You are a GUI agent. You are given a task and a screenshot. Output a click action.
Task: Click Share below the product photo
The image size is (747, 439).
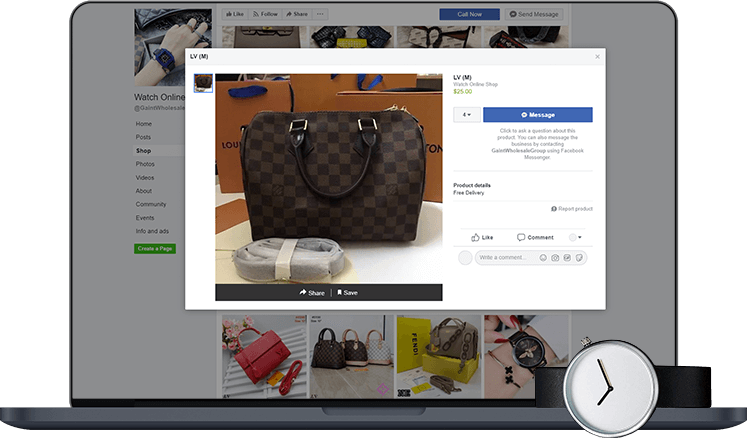[312, 293]
